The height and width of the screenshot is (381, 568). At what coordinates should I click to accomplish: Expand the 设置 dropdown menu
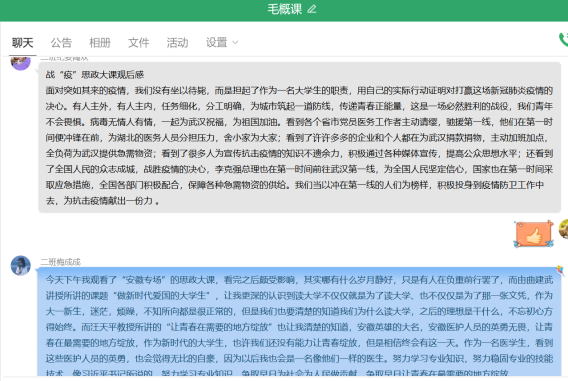(x=222, y=43)
